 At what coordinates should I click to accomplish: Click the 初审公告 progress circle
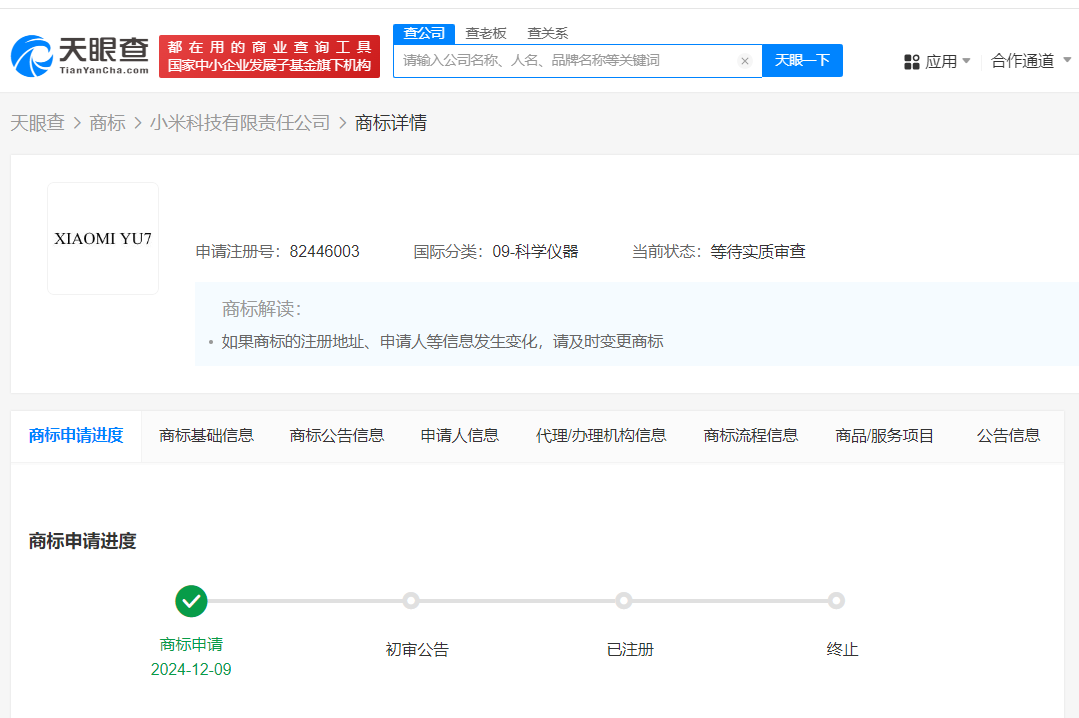coord(410,601)
